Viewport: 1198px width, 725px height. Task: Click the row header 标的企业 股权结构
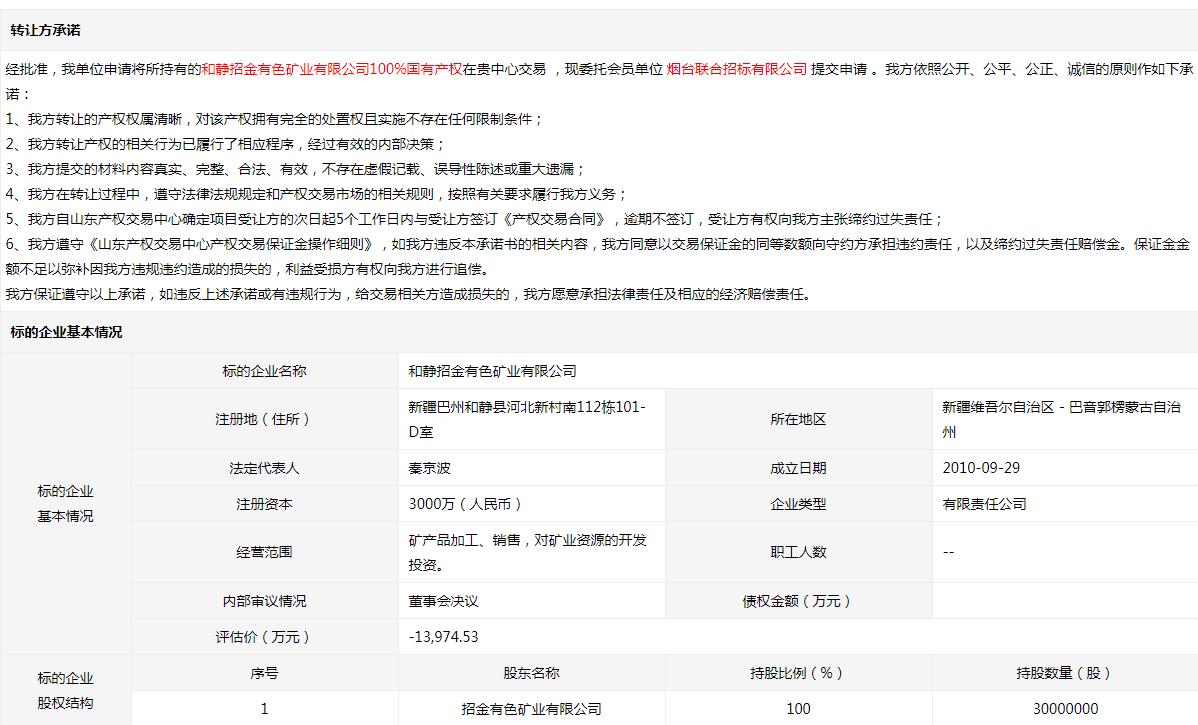coord(66,691)
